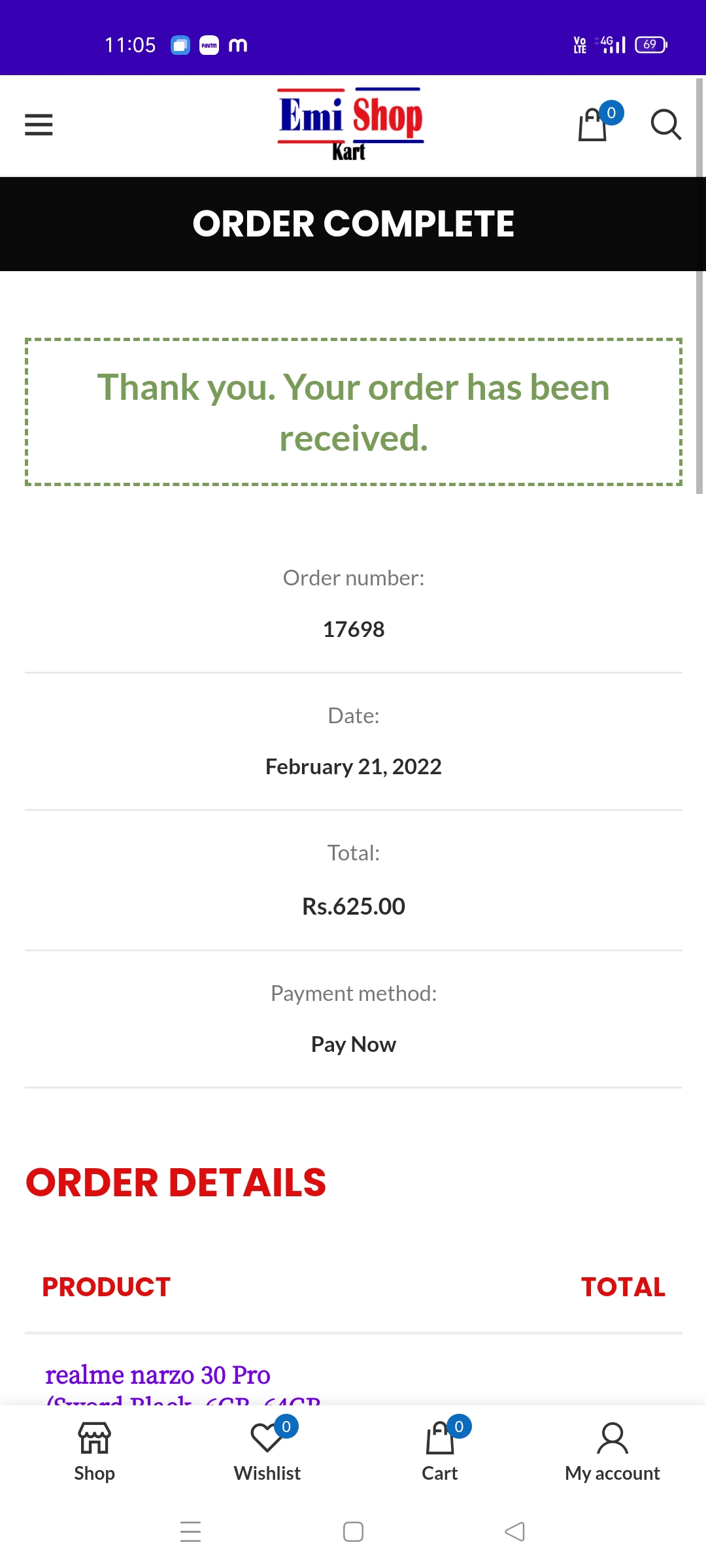Viewport: 706px width, 1568px height.
Task: Open the hamburger navigation menu
Action: 39,125
